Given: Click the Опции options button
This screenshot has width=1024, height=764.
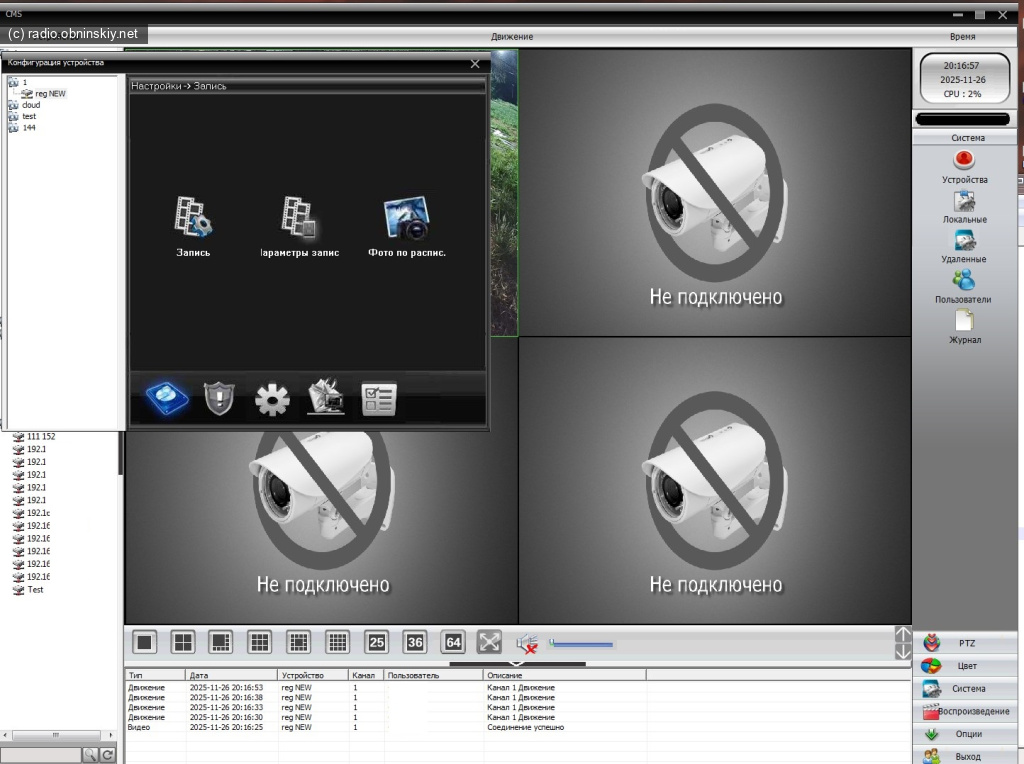Looking at the screenshot, I should pyautogui.click(x=966, y=734).
